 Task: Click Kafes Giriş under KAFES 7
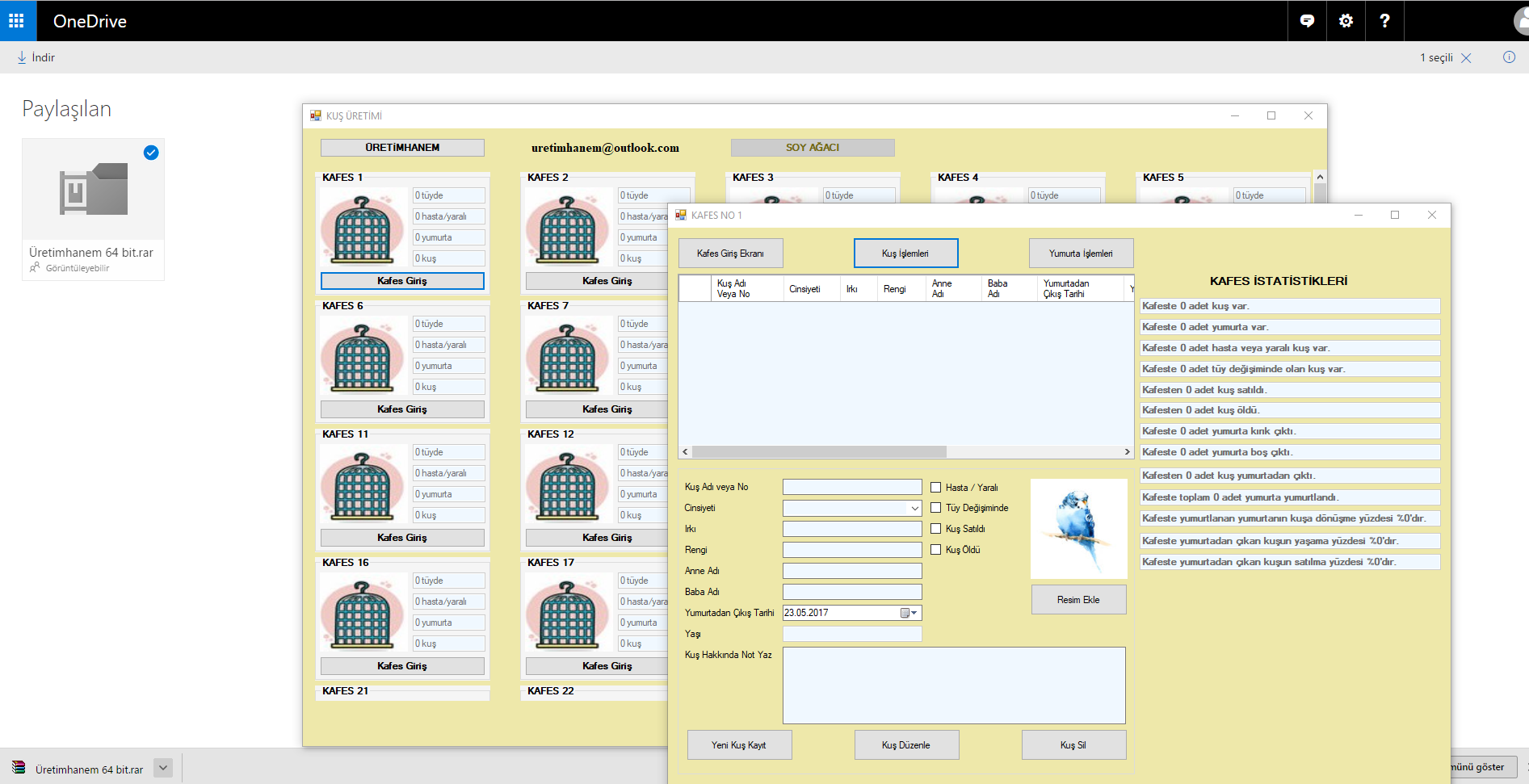(597, 409)
